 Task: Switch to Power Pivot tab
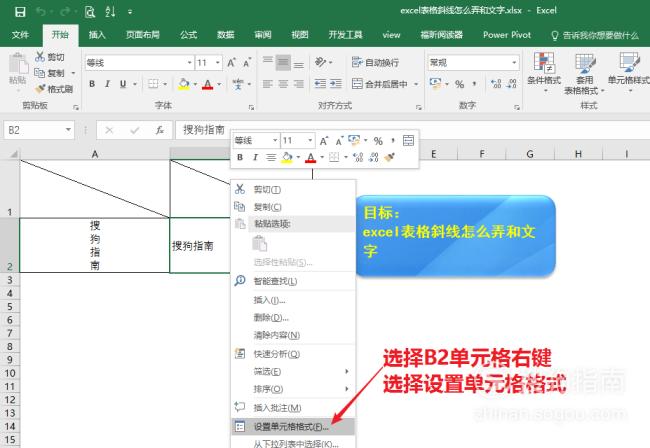pyautogui.click(x=507, y=35)
